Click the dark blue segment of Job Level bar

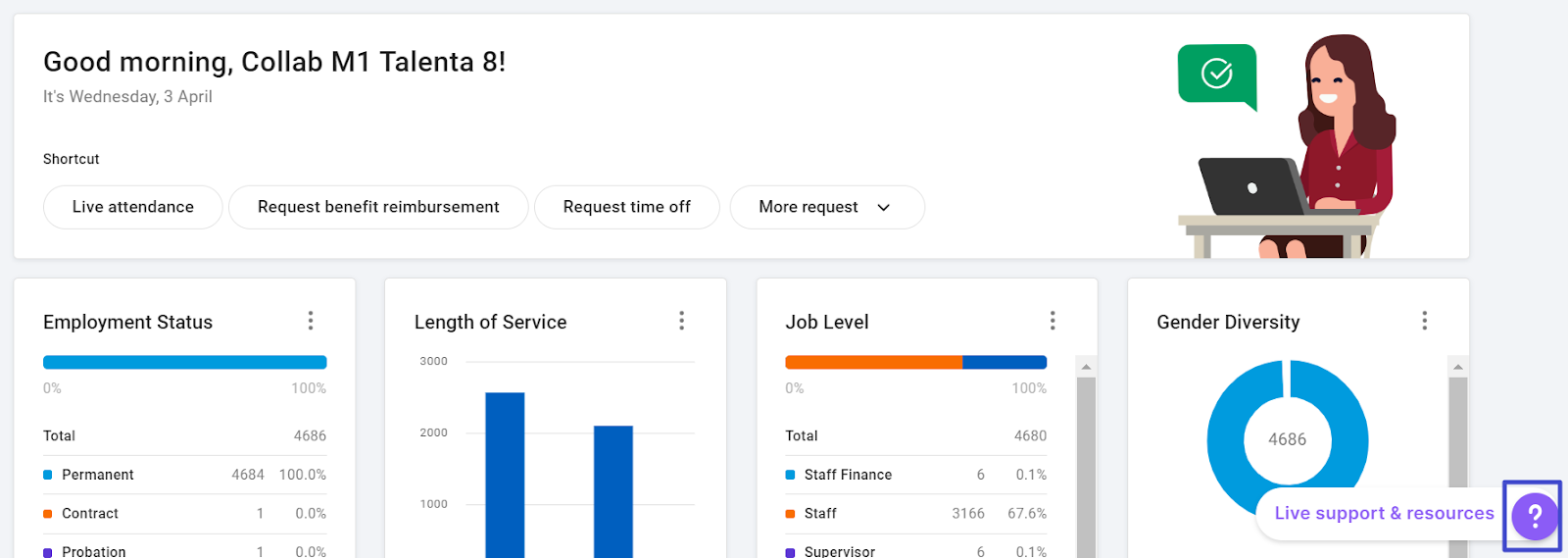pos(1004,362)
